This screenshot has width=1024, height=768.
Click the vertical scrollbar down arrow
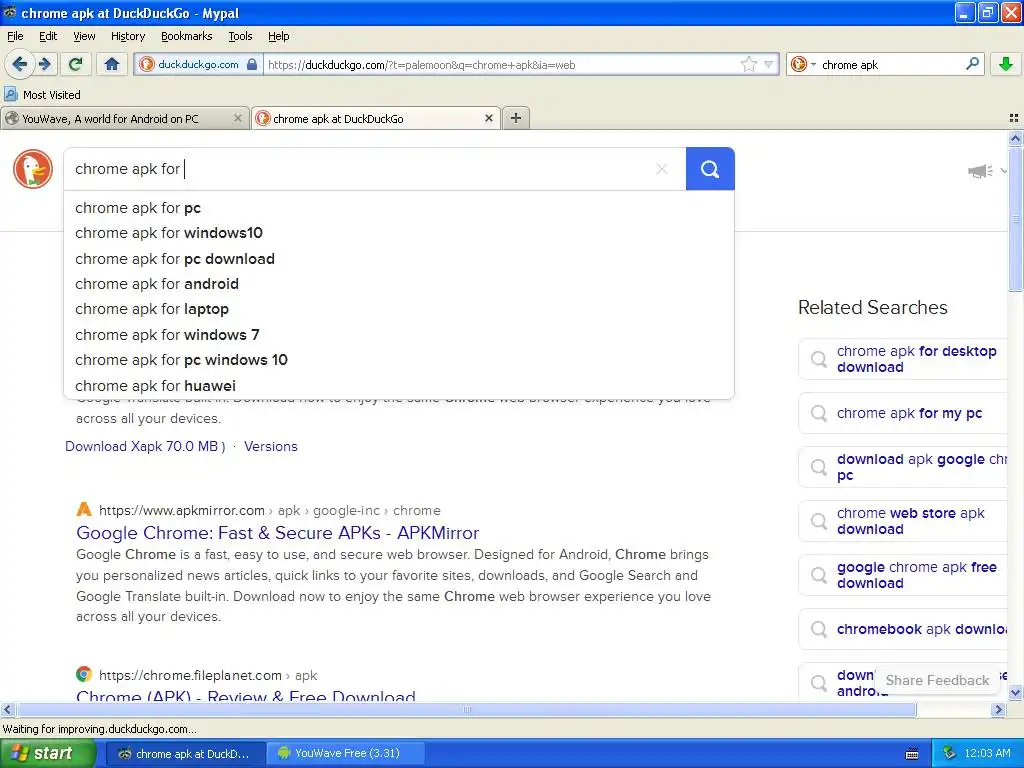(x=1015, y=693)
